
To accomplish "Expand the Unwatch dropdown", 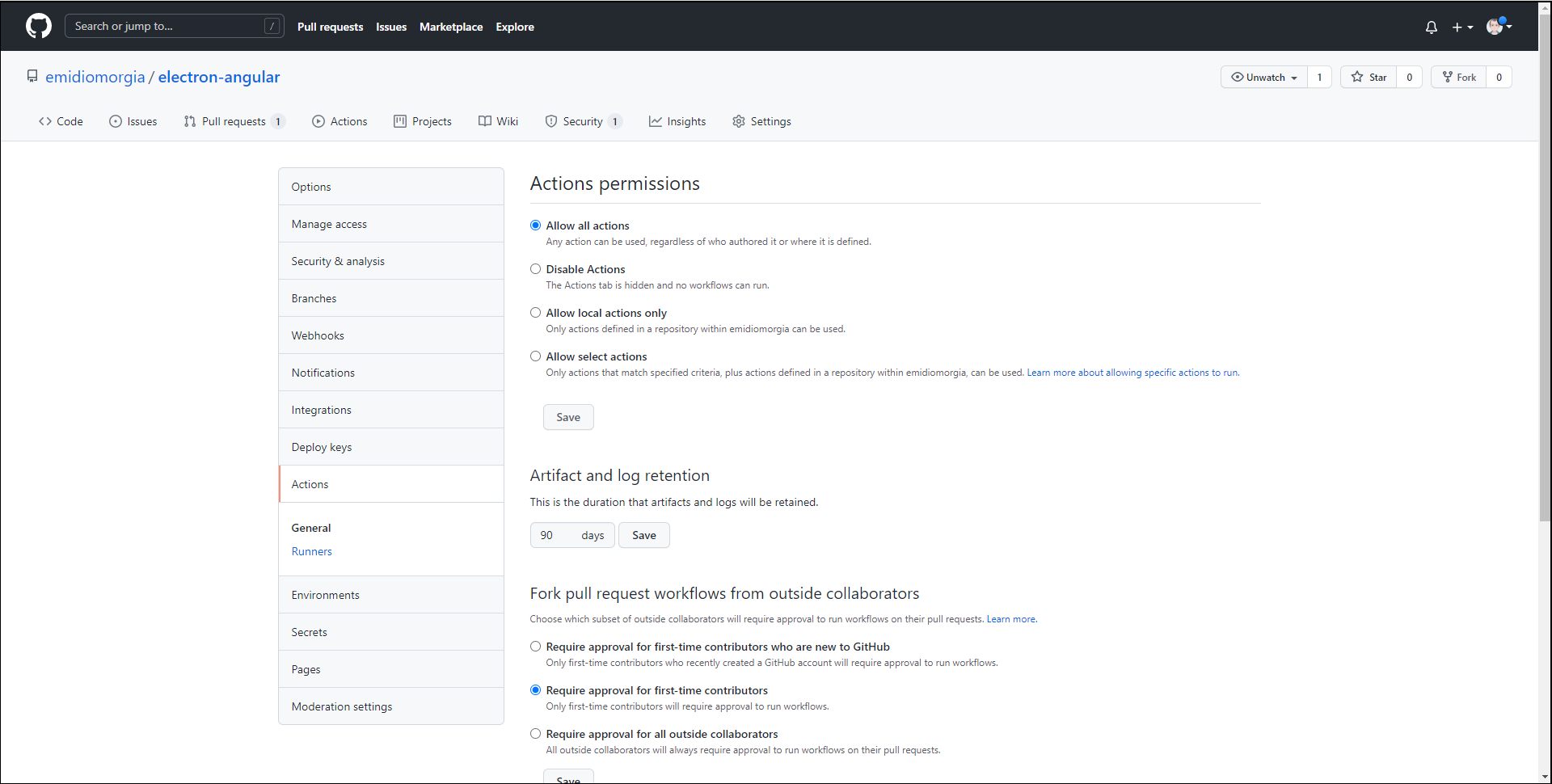I will (x=1263, y=77).
